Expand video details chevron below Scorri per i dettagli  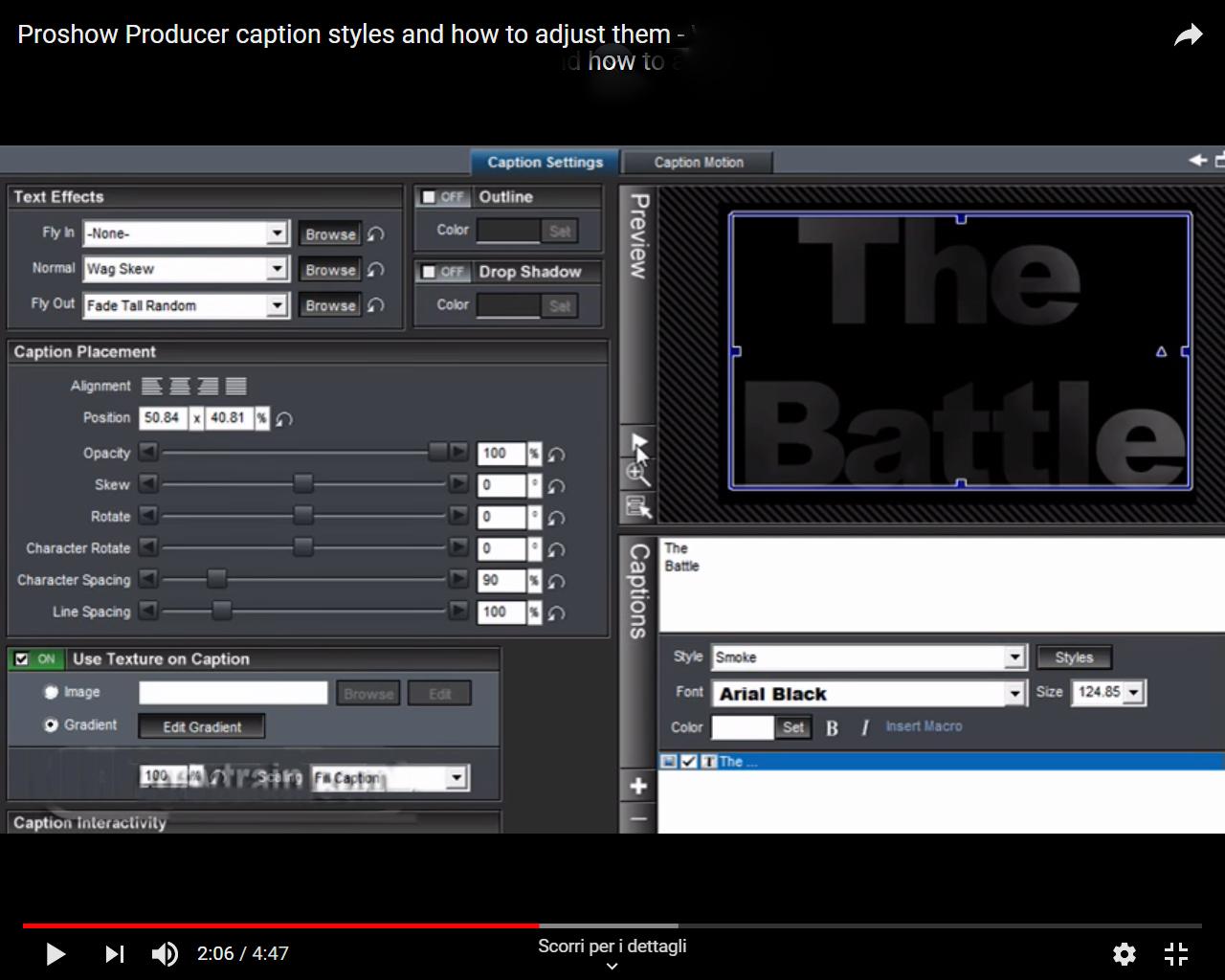[x=612, y=966]
